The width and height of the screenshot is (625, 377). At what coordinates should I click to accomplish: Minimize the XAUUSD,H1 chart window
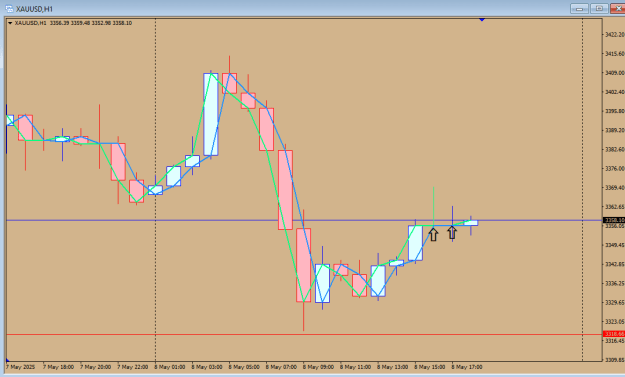click(579, 8)
